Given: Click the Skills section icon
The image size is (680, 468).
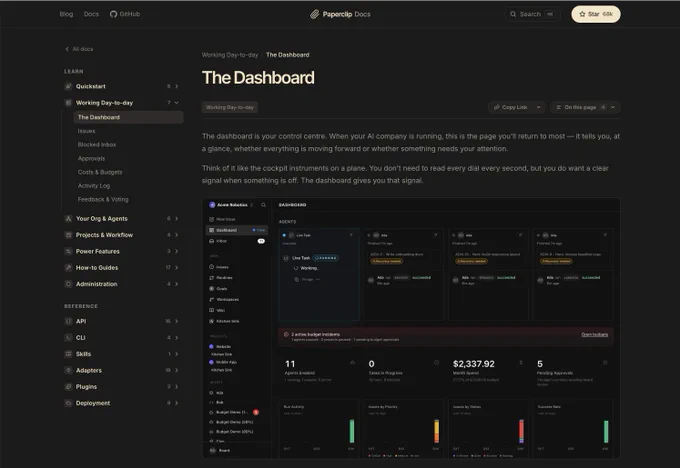Looking at the screenshot, I should click(x=68, y=354).
